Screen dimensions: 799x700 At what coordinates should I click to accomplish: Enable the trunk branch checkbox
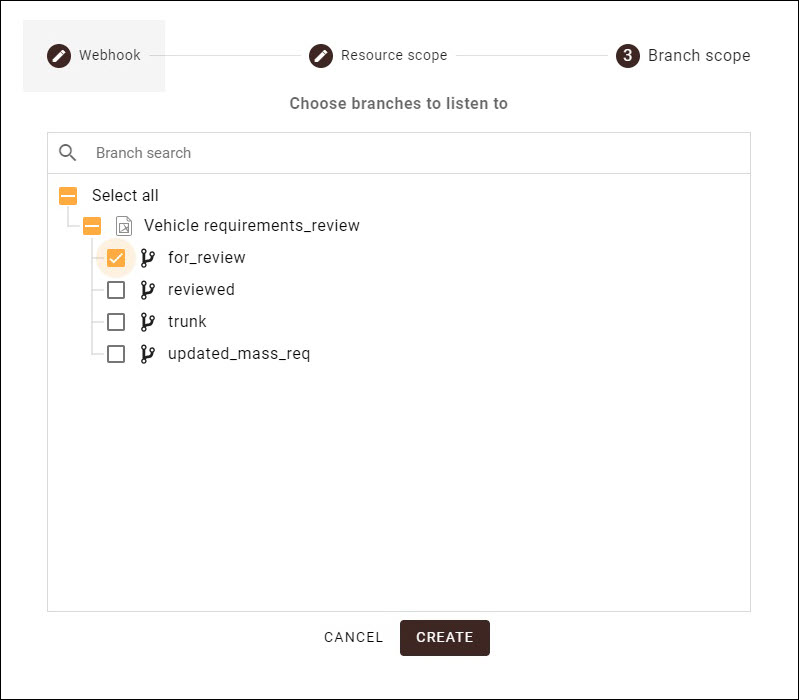[116, 322]
